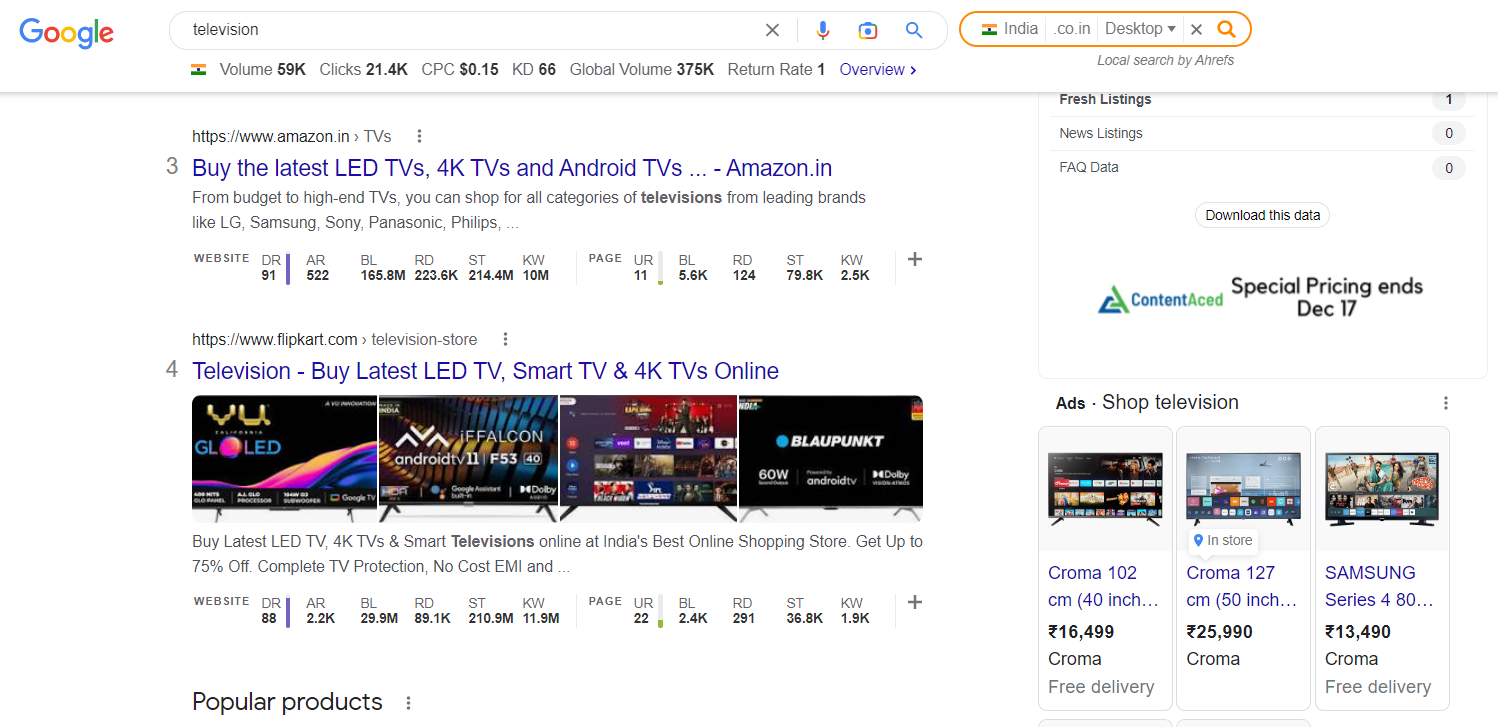Click the smart TV home screen thumbnail
Viewport: 1498px width, 727px height.
pos(649,459)
